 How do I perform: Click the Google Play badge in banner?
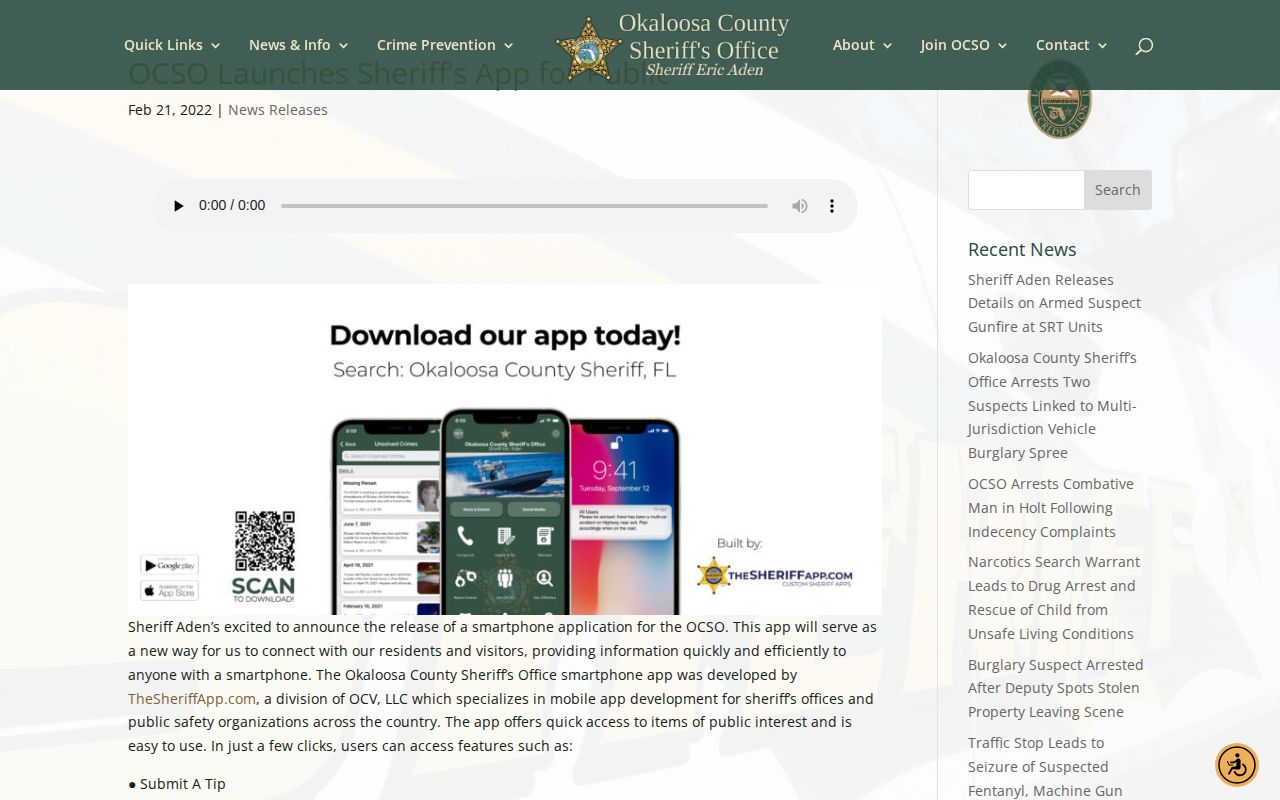169,565
